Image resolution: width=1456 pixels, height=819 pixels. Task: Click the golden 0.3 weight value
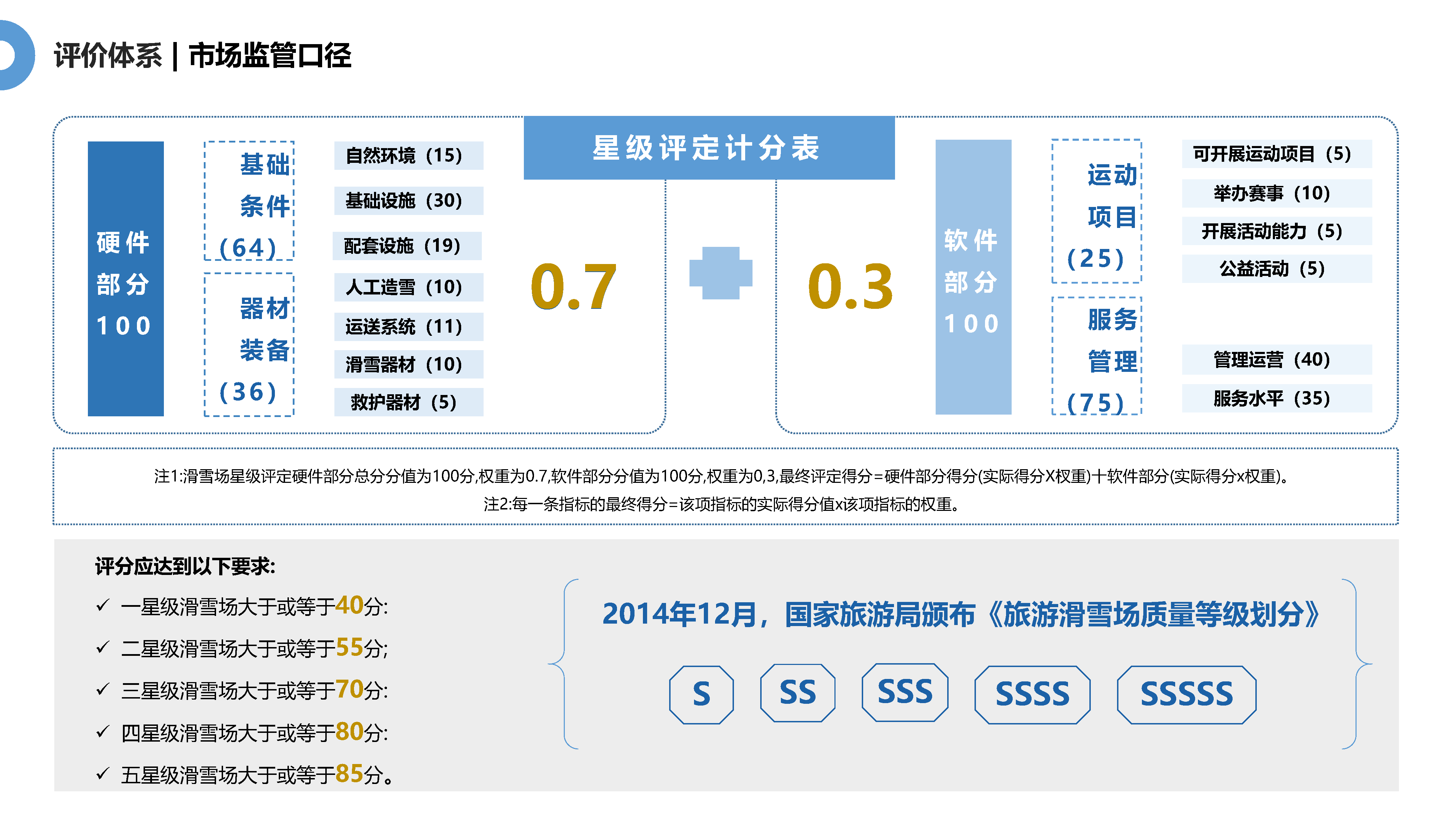[x=850, y=287]
